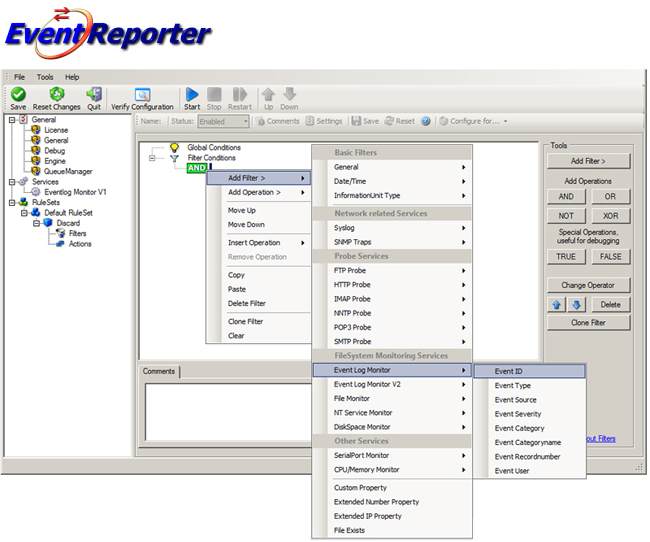
Task: Open Event Log Monitor V2 submenu
Action: point(392,384)
